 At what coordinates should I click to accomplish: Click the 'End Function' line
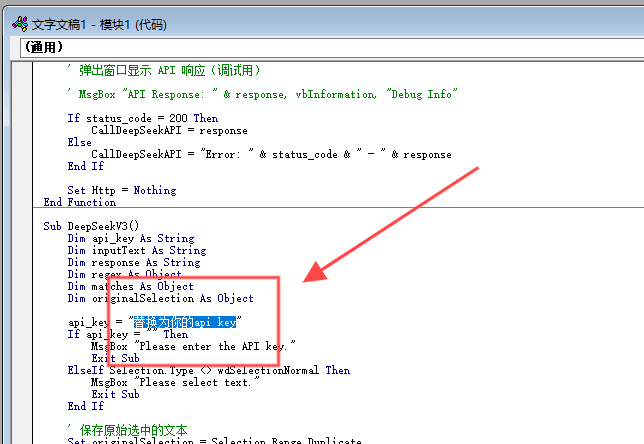[80, 202]
